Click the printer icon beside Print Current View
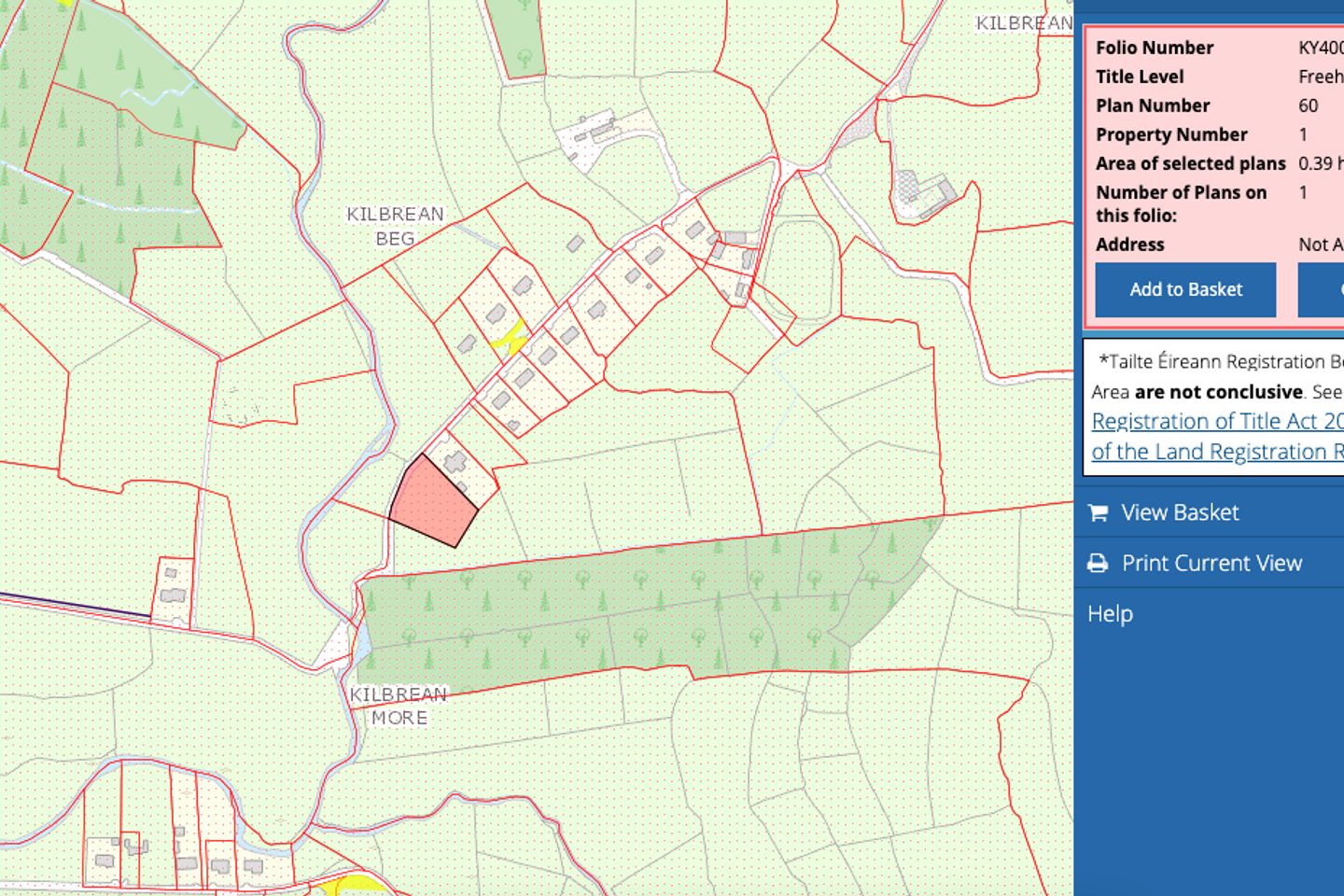Viewport: 1344px width, 896px height. pos(1099,563)
